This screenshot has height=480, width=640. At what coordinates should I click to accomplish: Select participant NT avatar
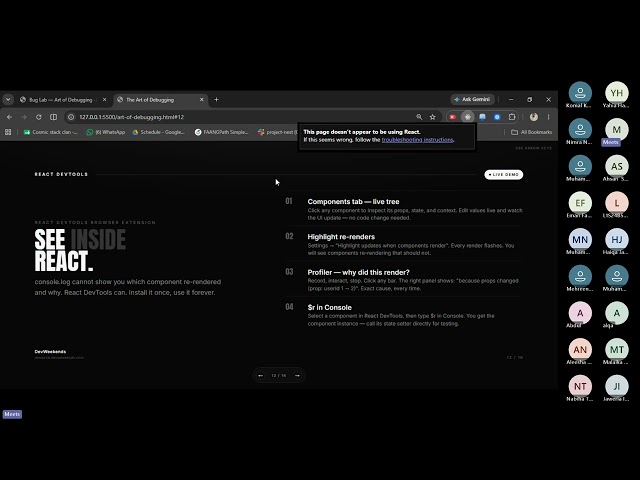coord(580,386)
